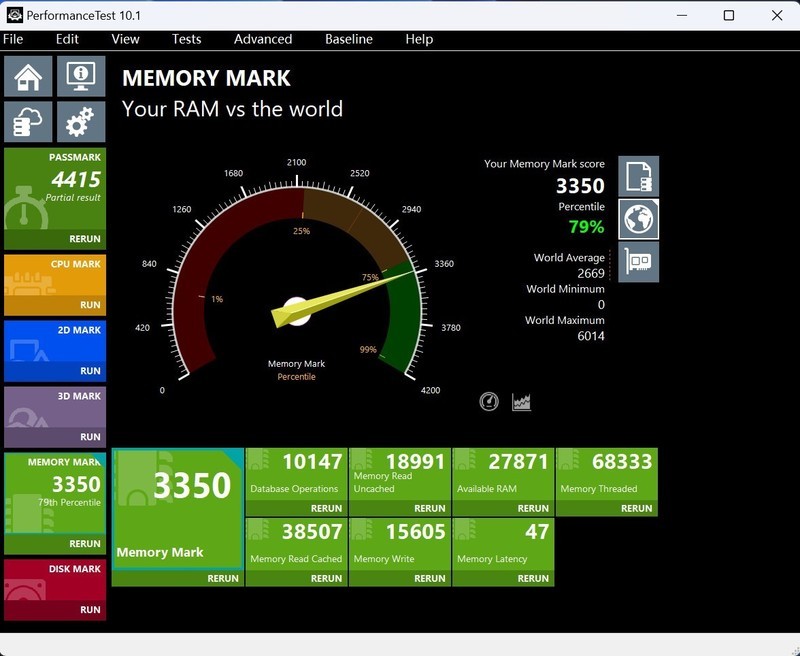This screenshot has height=656, width=800.
Task: Open system information via the monitor icon
Action: click(78, 75)
